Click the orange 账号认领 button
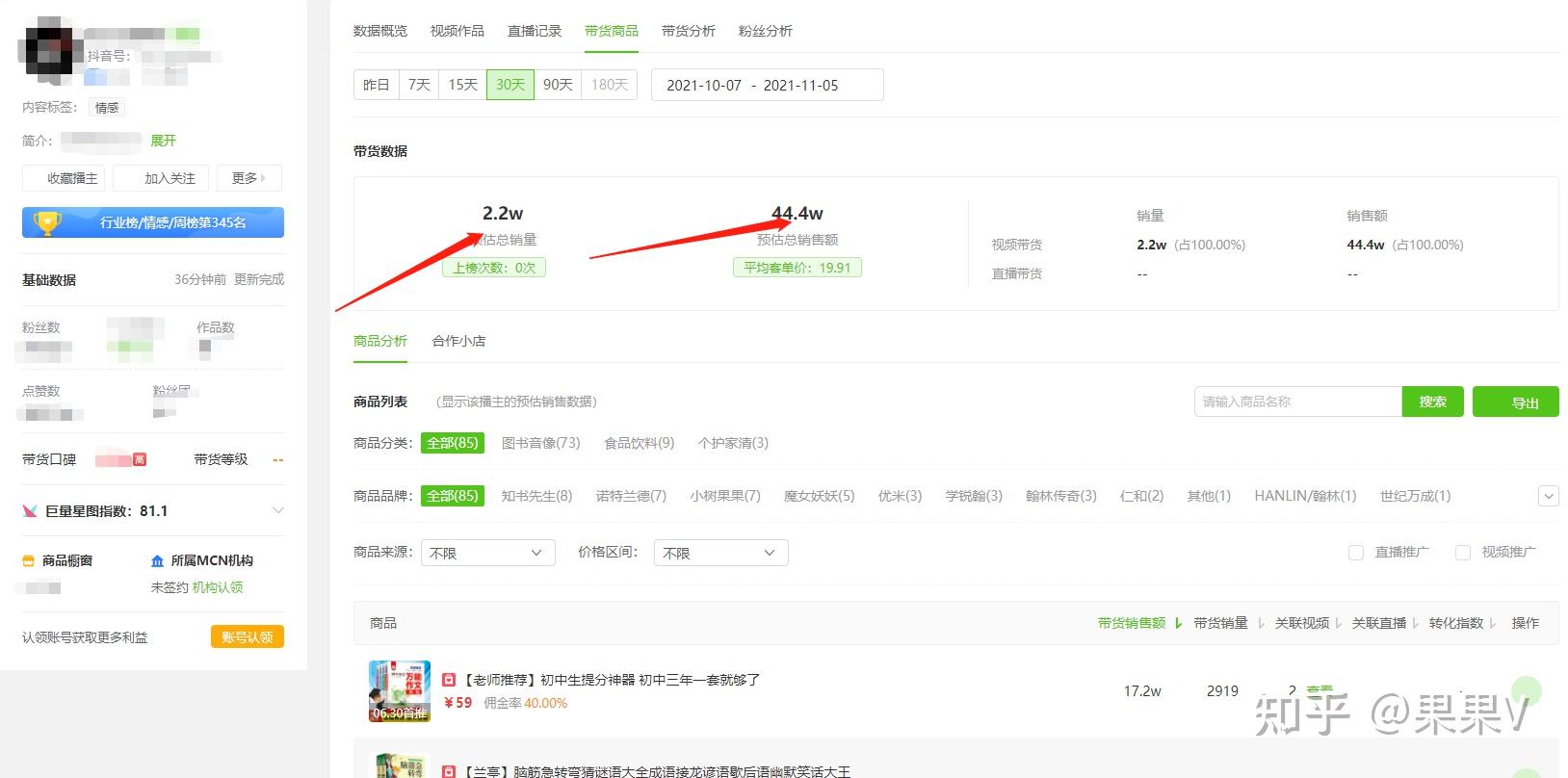1568x778 pixels. 248,636
